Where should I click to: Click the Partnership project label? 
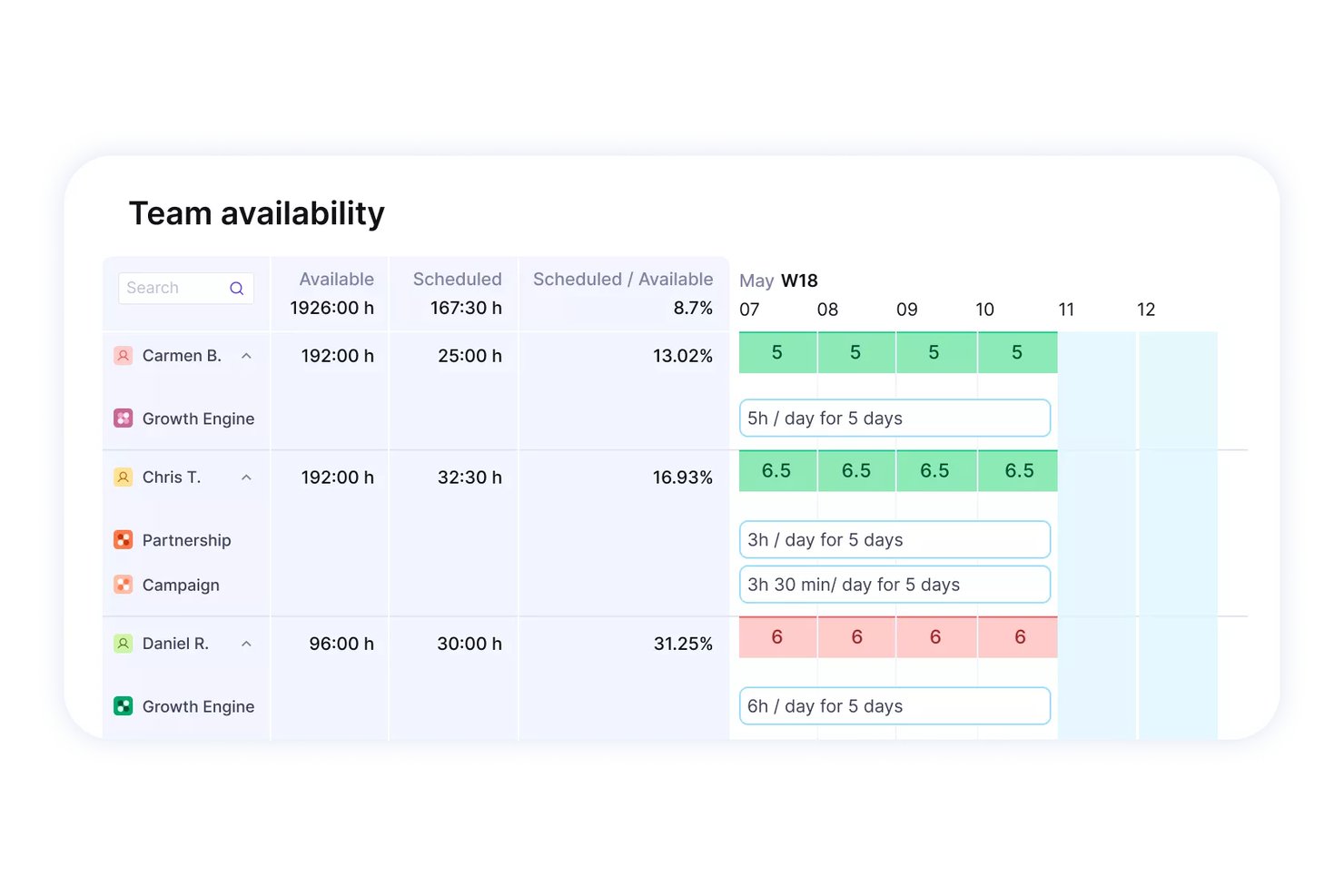click(x=187, y=540)
